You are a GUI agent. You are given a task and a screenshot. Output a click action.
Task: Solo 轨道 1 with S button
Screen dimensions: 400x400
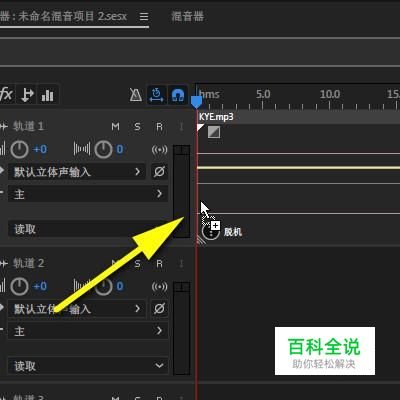click(137, 127)
